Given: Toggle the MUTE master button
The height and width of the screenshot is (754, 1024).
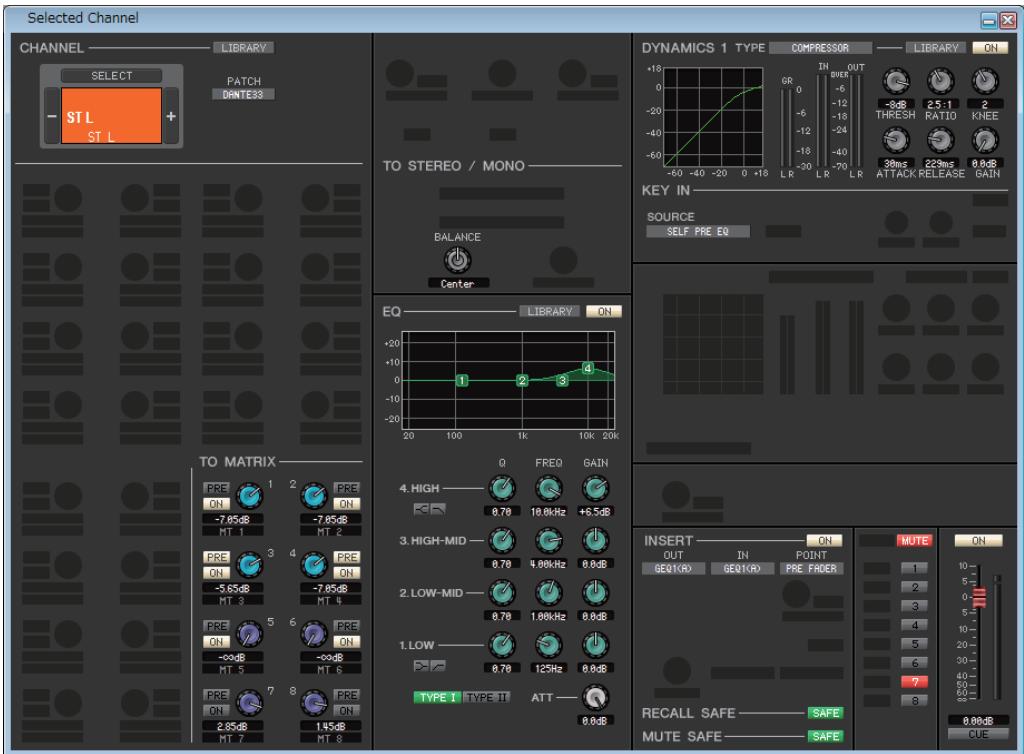Looking at the screenshot, I should pyautogui.click(x=914, y=541).
